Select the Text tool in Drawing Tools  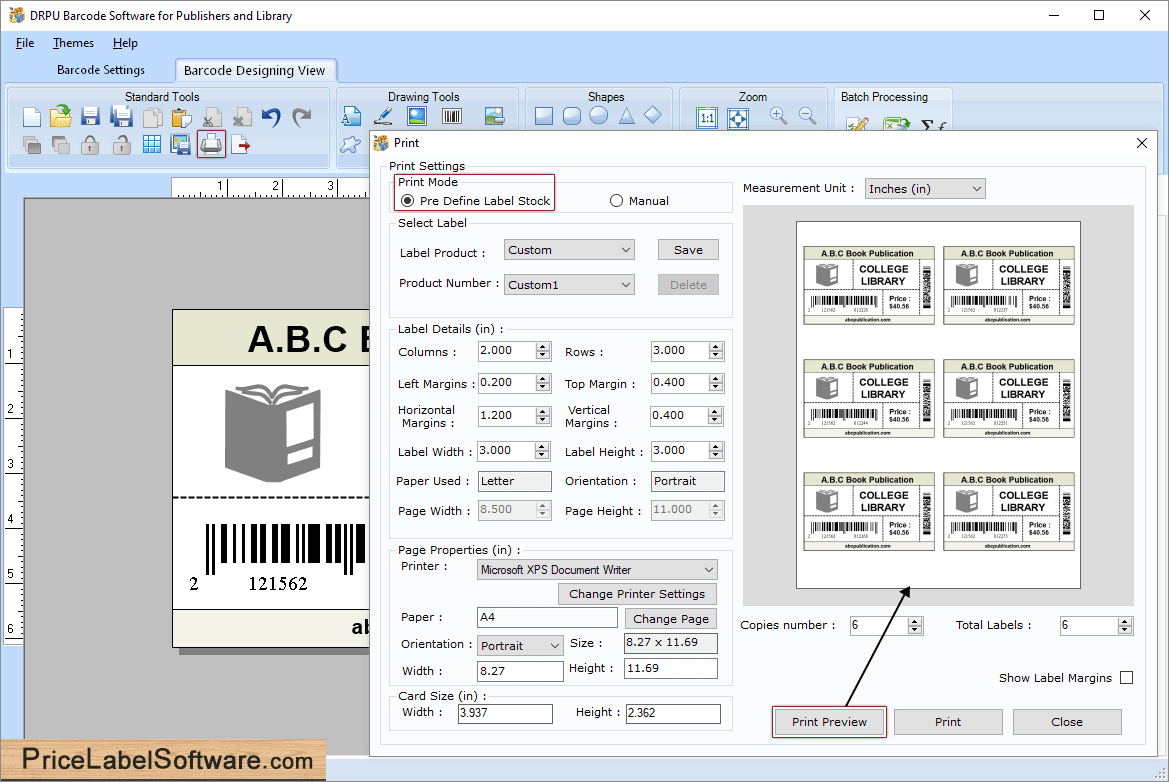[x=353, y=116]
